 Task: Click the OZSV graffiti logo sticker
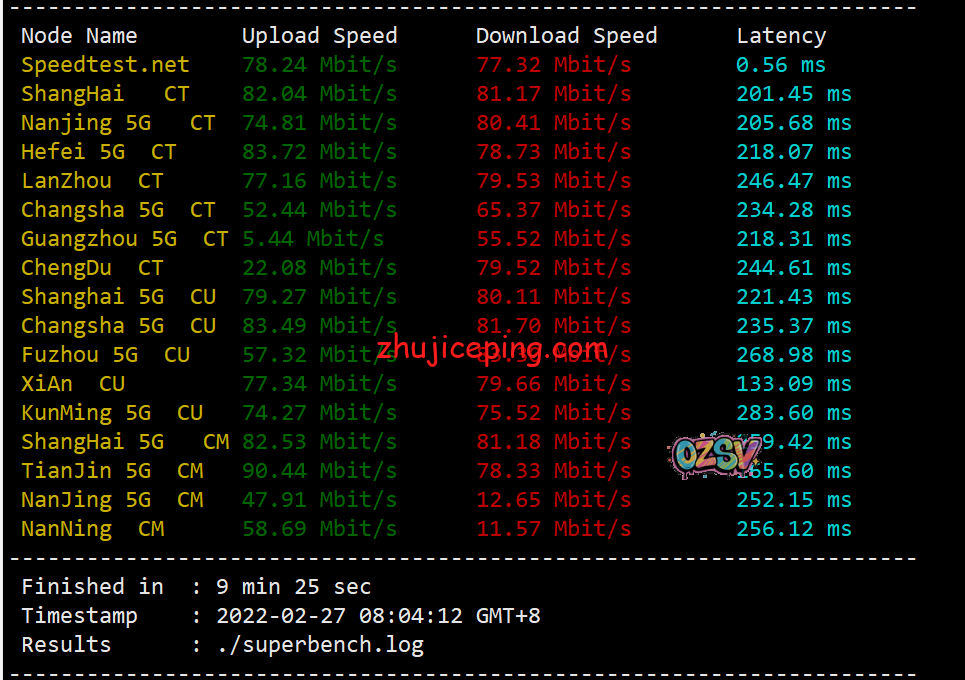point(715,455)
